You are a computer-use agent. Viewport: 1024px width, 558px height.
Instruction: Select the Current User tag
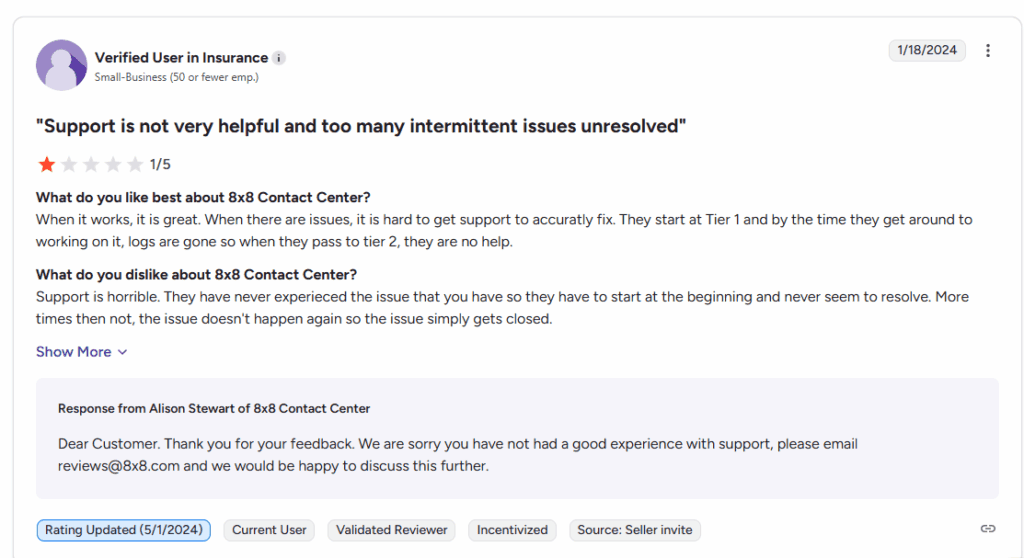click(269, 530)
